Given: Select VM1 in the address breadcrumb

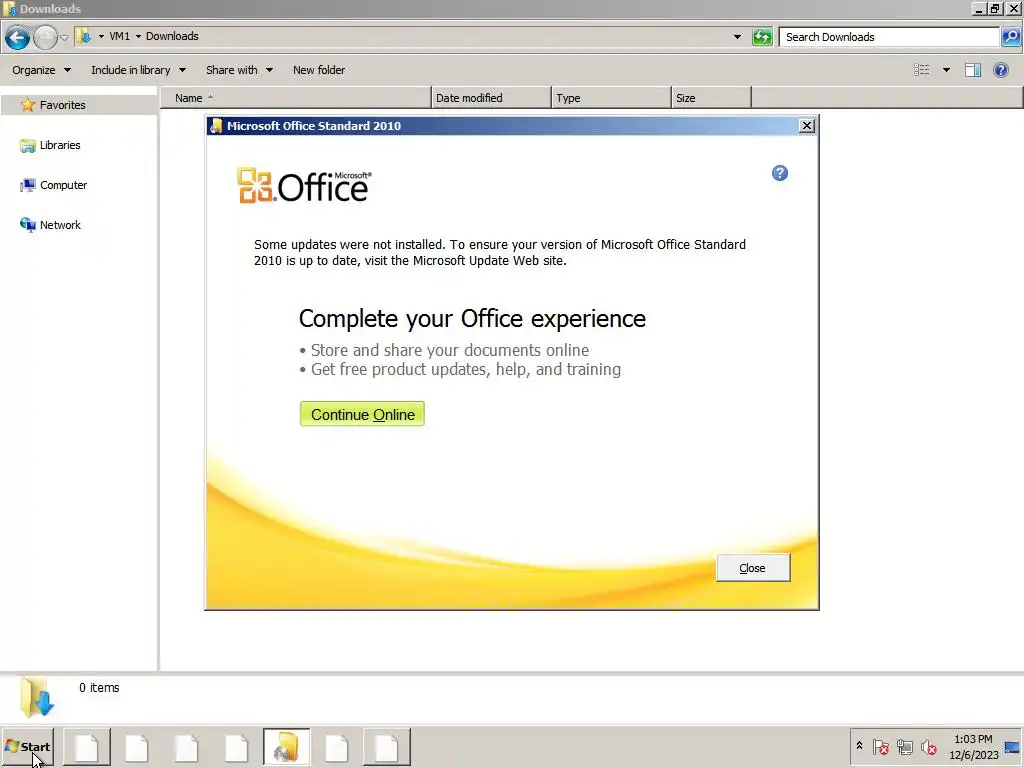Looking at the screenshot, I should [120, 36].
